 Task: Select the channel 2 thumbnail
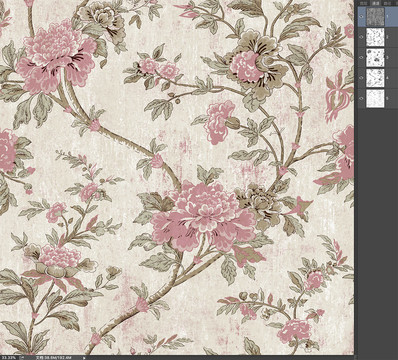click(375, 37)
